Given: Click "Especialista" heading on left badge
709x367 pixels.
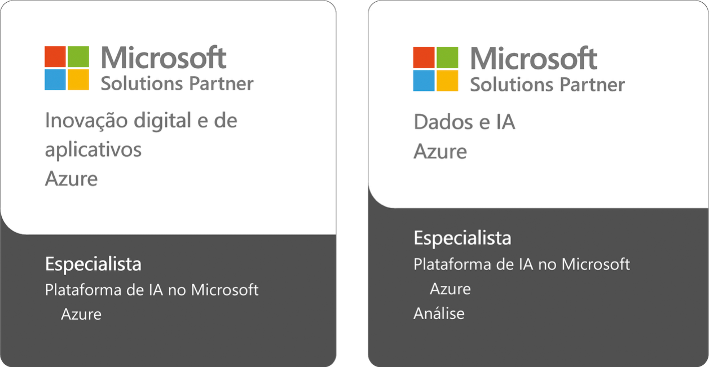Looking at the screenshot, I should pos(93,265).
